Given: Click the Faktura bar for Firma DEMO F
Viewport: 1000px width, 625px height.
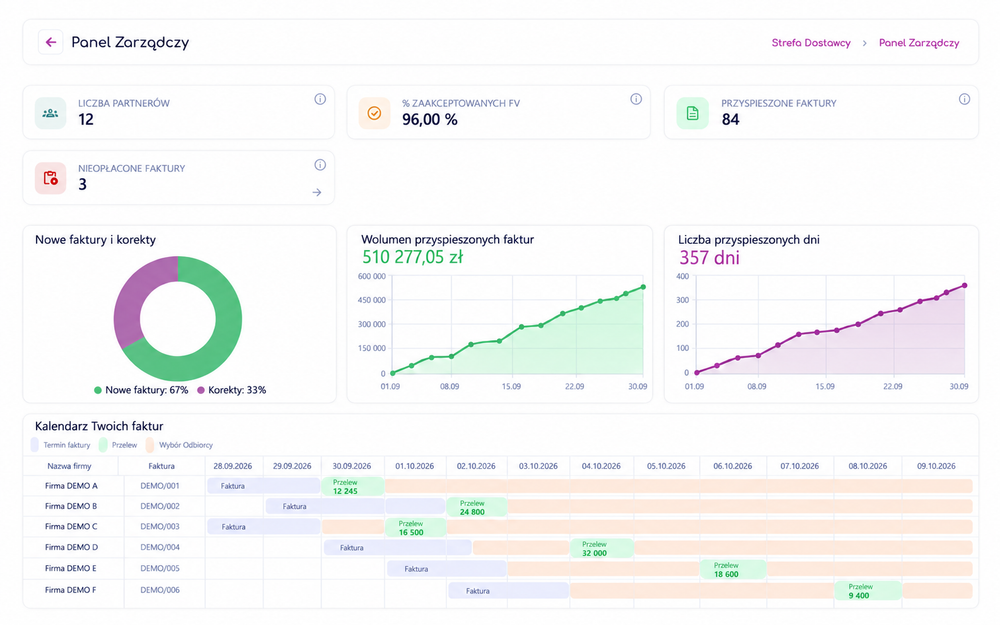Looking at the screenshot, I should click(x=508, y=591).
